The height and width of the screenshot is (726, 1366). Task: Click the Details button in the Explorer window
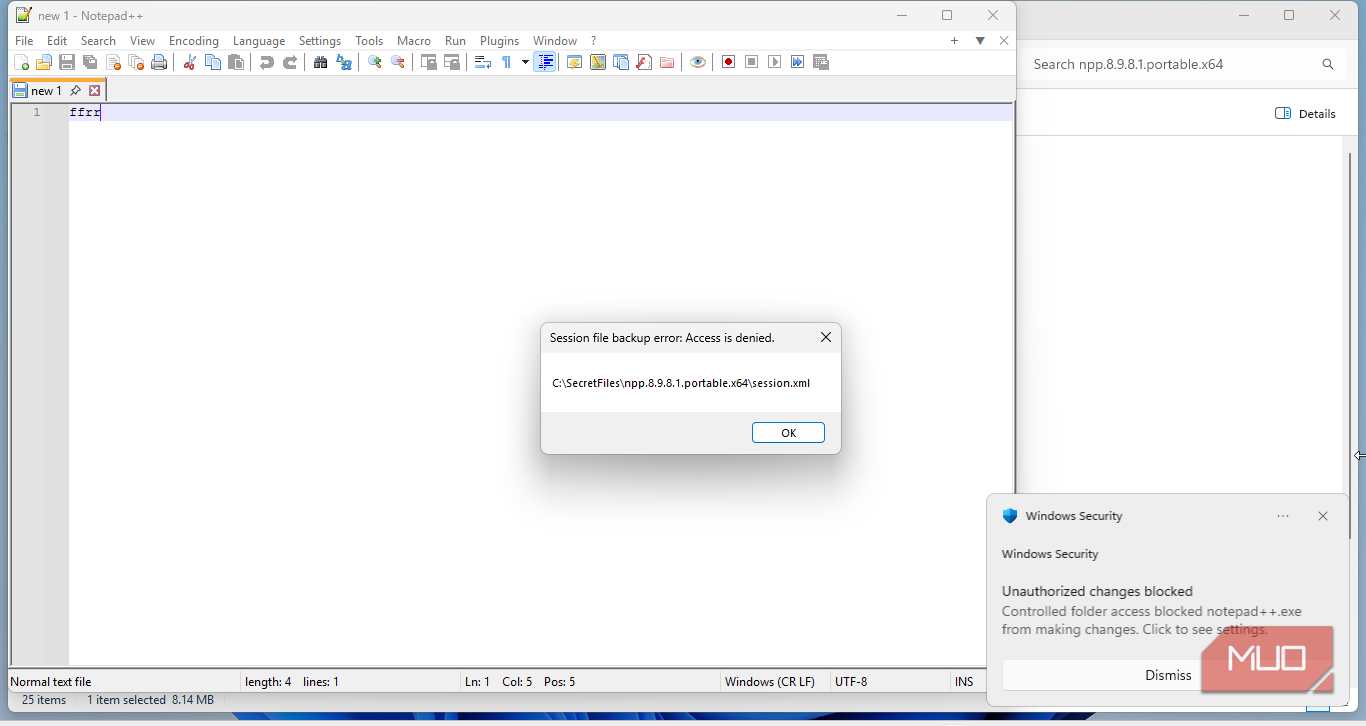pos(1305,114)
